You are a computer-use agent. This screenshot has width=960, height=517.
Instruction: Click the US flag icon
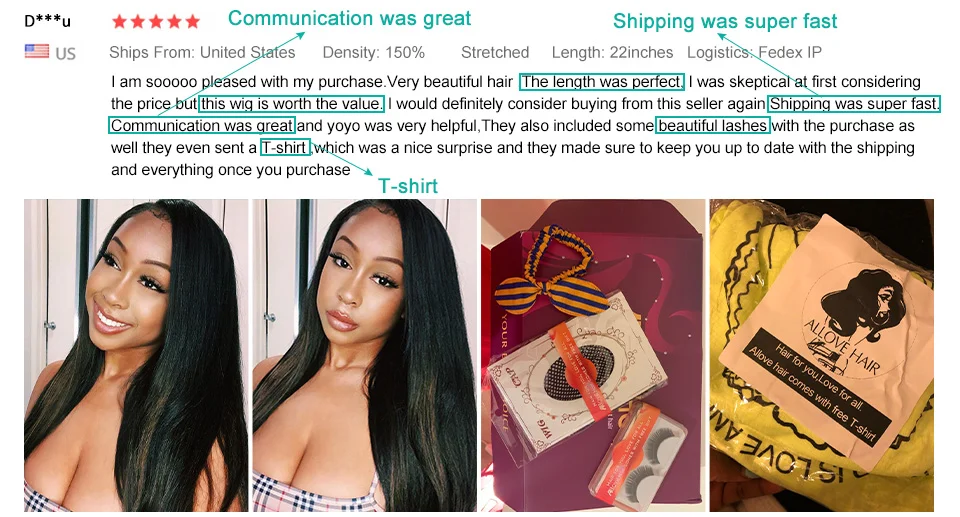click(37, 51)
